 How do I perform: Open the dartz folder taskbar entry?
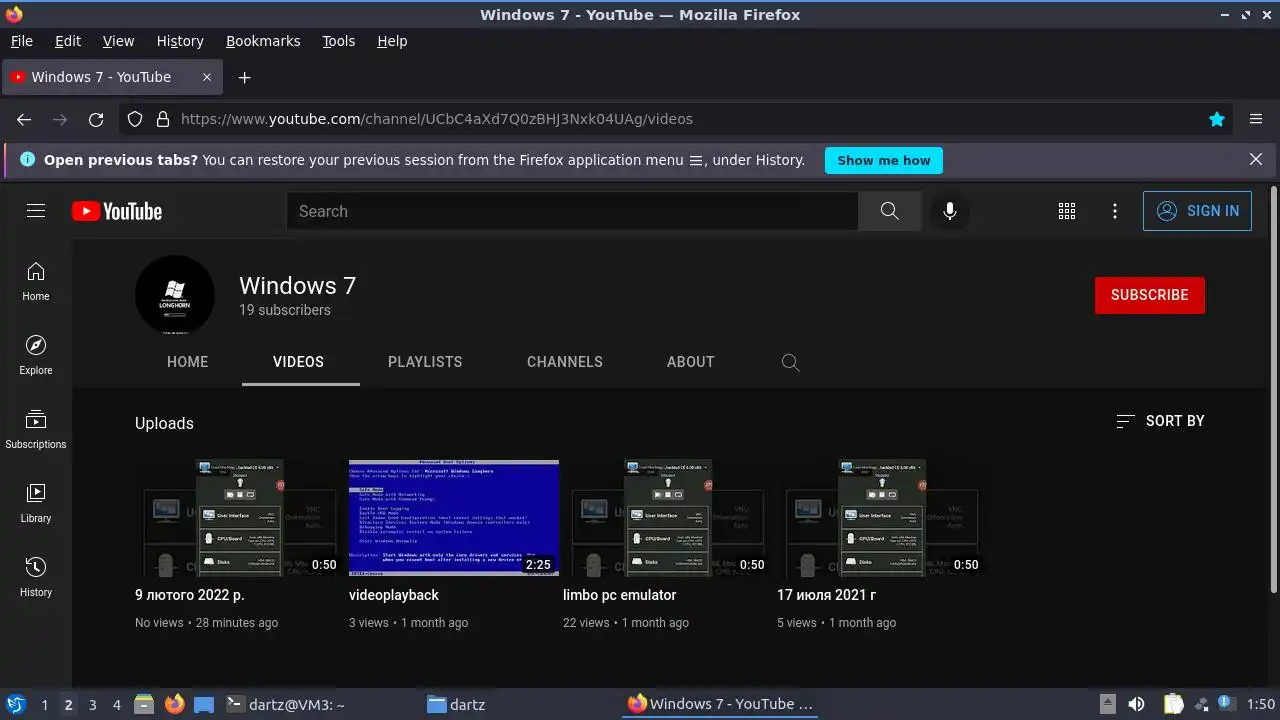(x=457, y=704)
